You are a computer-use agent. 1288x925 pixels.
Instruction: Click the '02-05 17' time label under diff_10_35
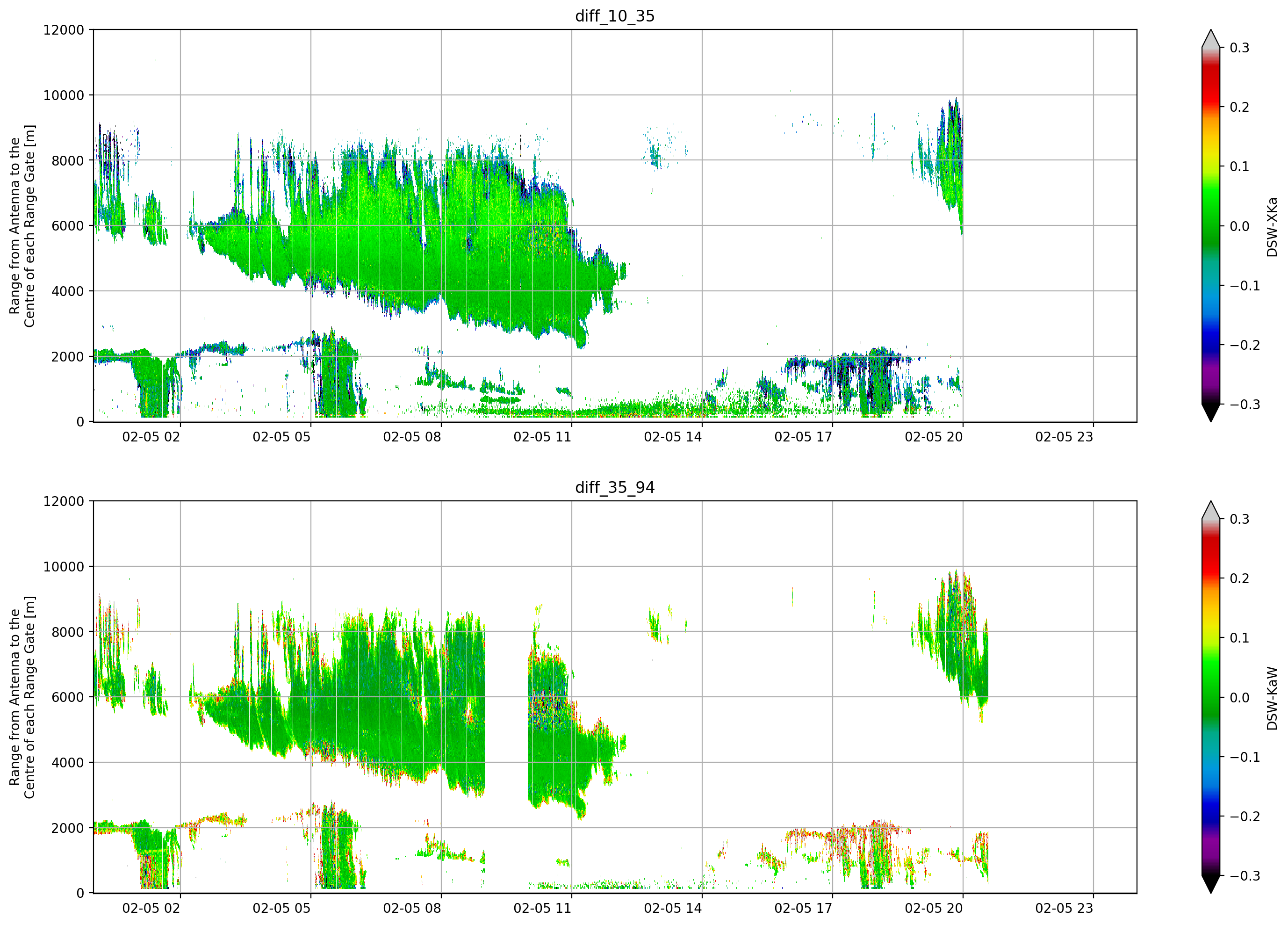pyautogui.click(x=803, y=437)
